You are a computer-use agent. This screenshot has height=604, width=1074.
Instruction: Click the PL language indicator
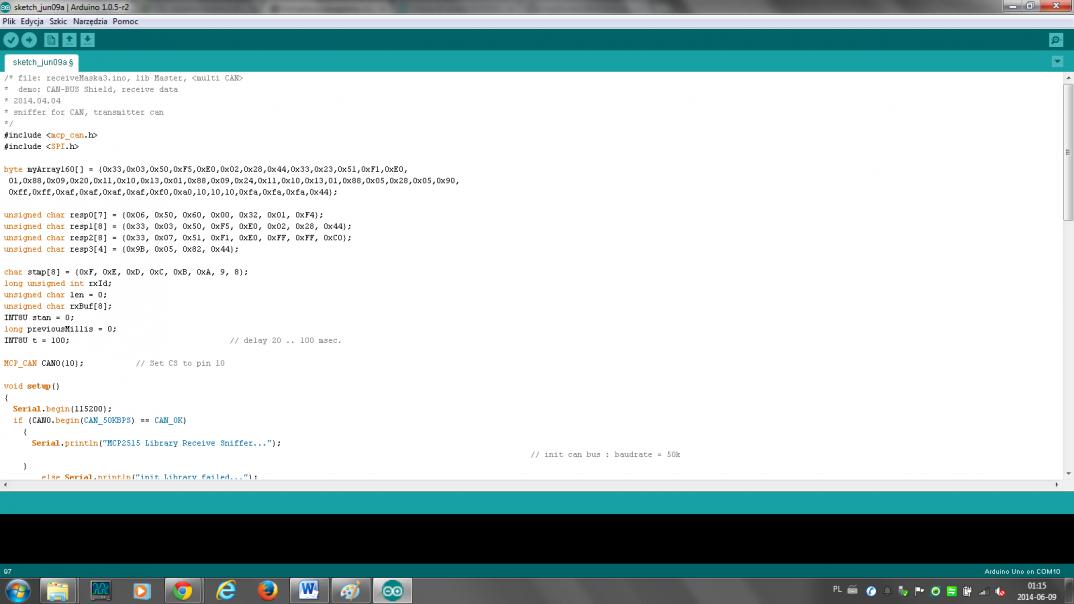tap(837, 590)
